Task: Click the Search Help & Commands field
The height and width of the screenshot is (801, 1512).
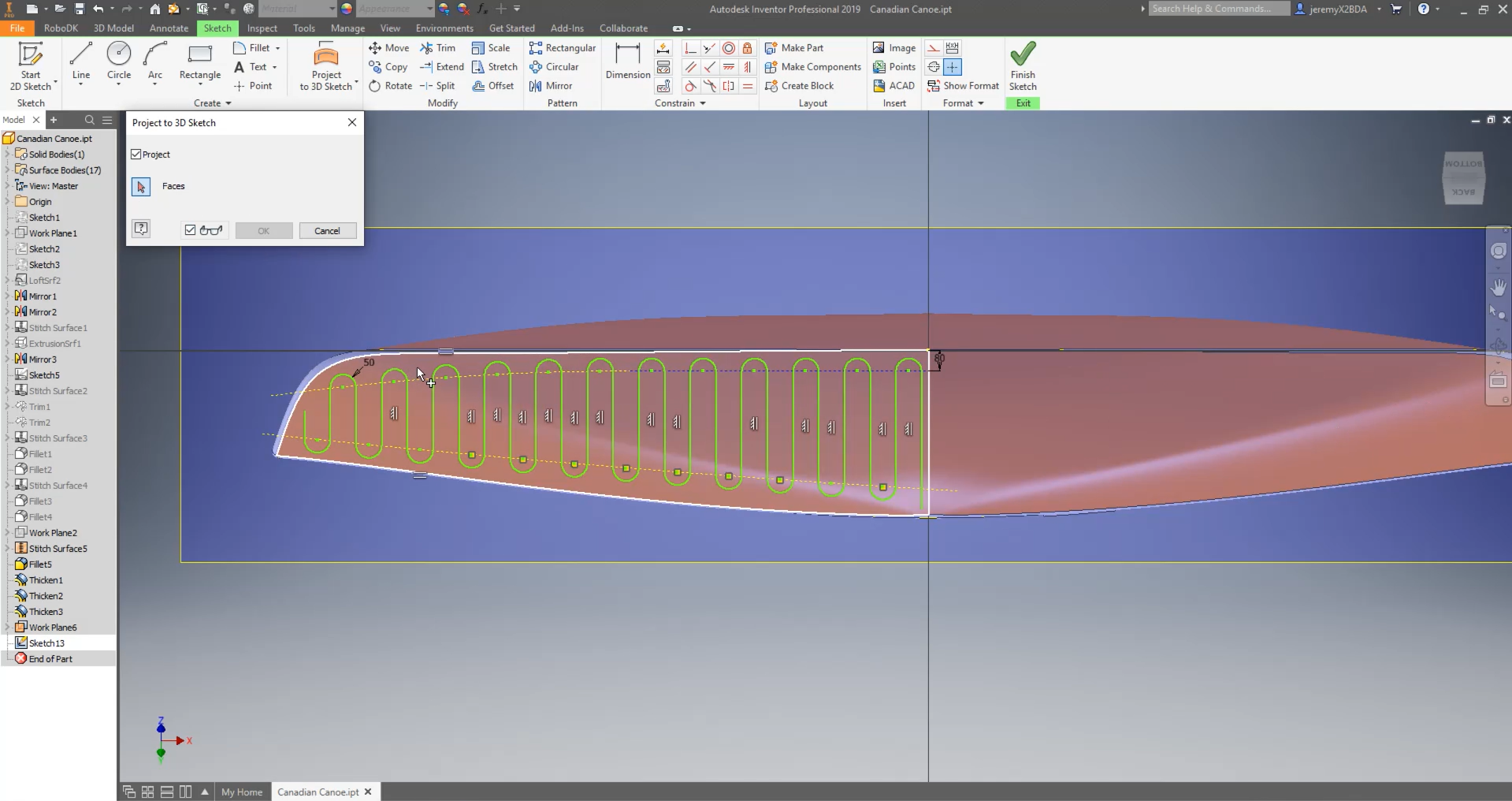Action: point(1217,9)
